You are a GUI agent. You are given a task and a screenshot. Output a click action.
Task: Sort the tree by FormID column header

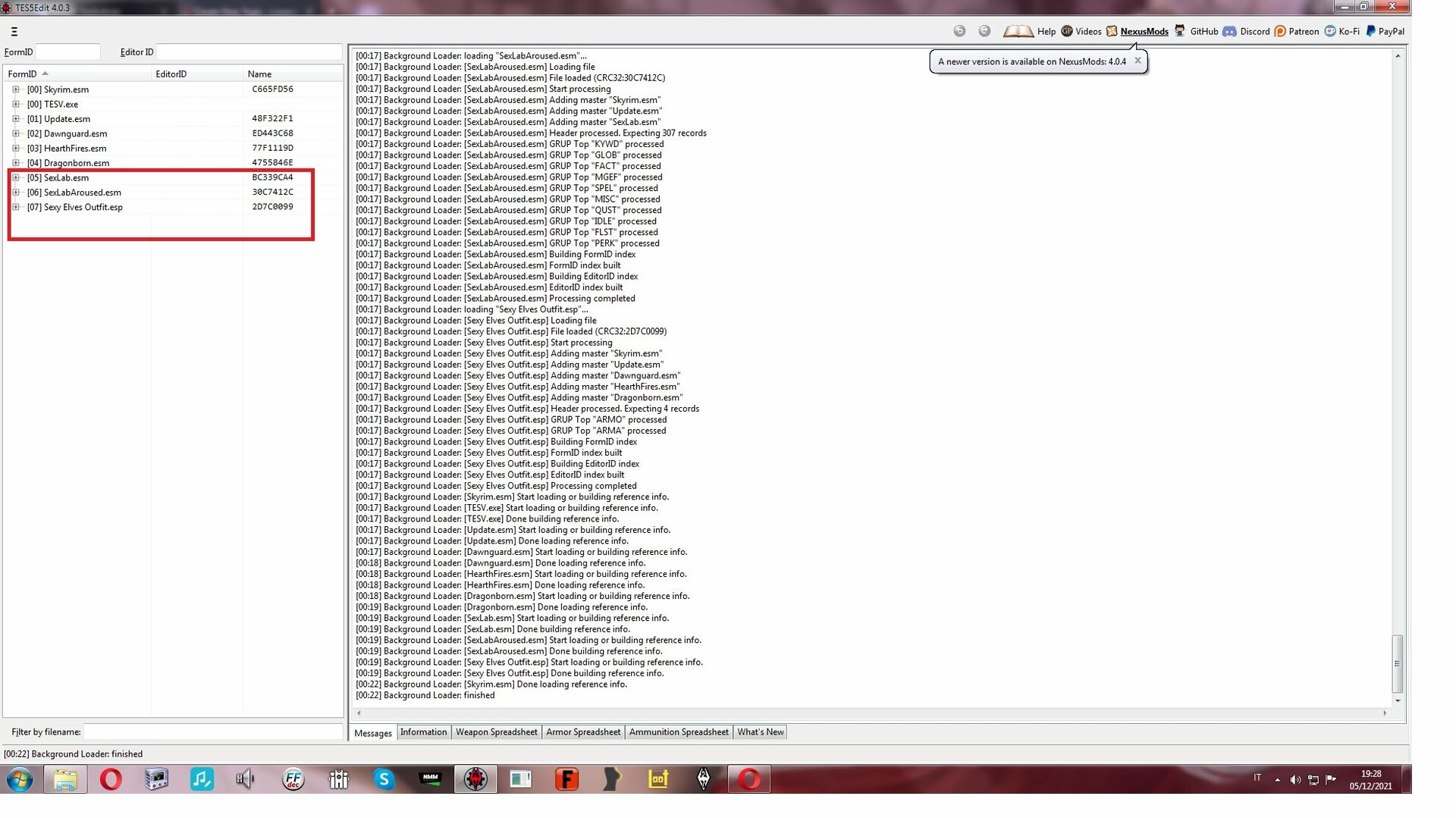pyautogui.click(x=78, y=74)
